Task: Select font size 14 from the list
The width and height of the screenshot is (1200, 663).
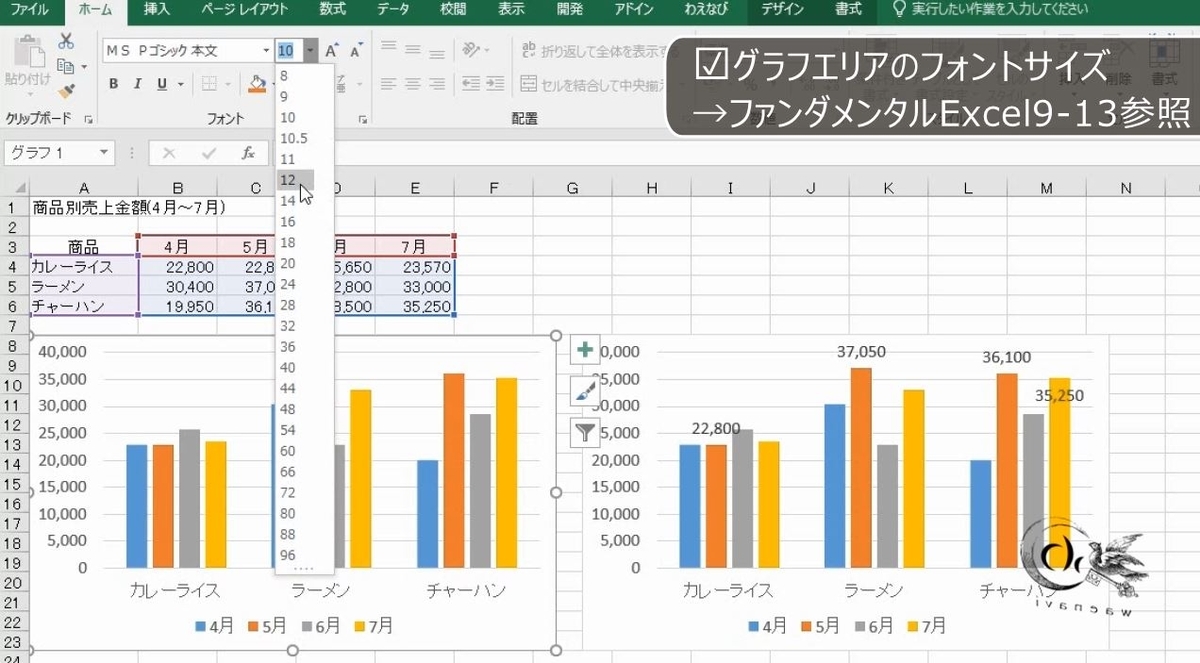Action: [x=289, y=201]
